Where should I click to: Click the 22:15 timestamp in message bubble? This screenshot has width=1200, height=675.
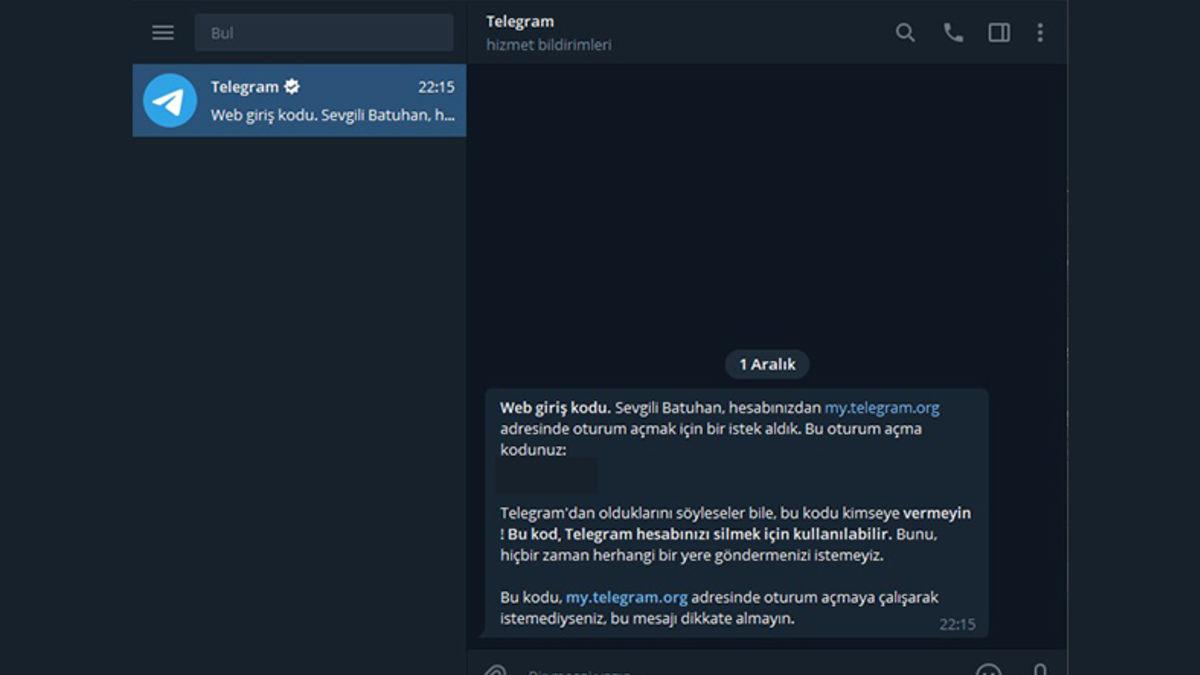pyautogui.click(x=957, y=624)
